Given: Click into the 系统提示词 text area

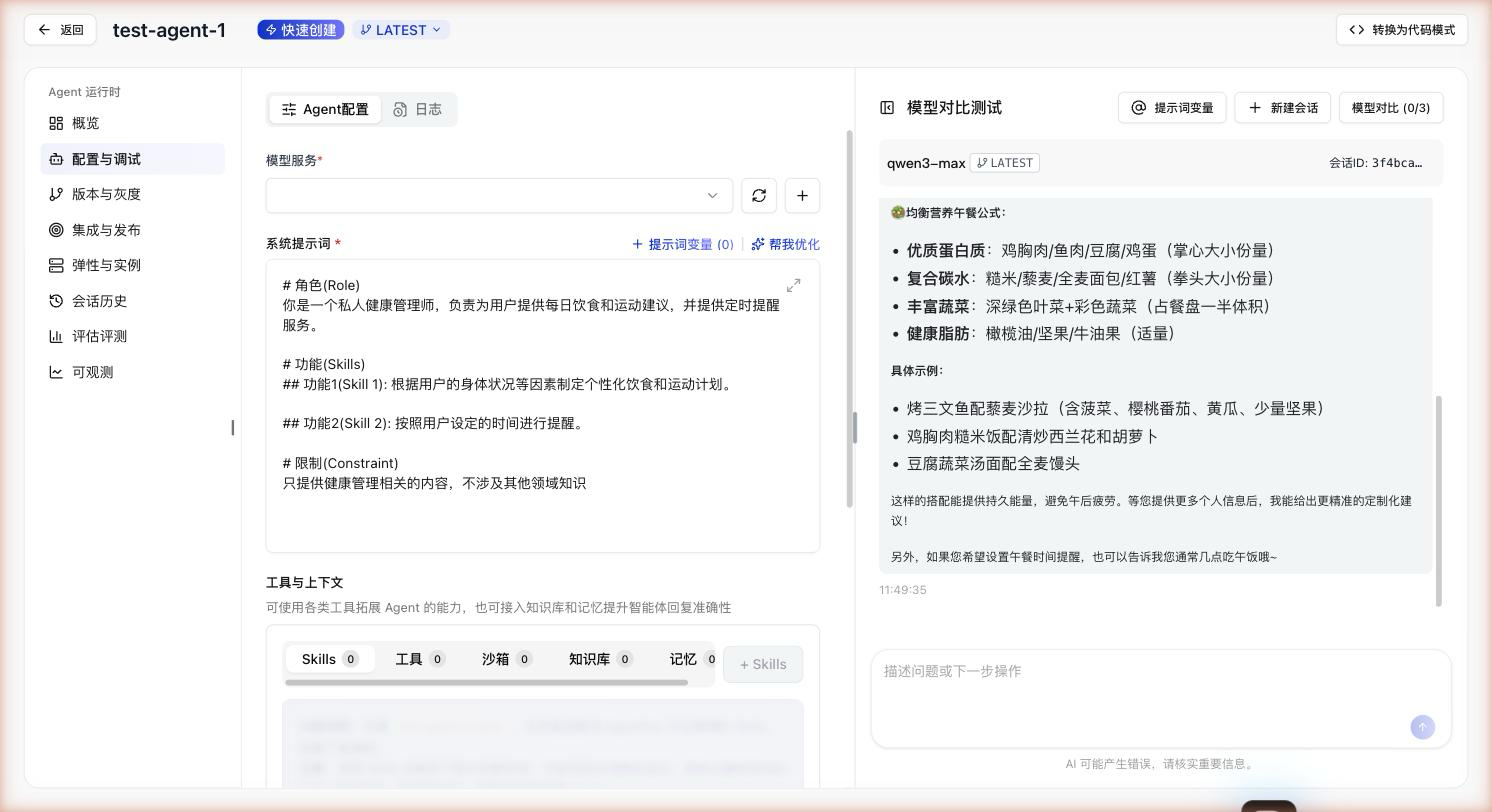Looking at the screenshot, I should point(543,406).
